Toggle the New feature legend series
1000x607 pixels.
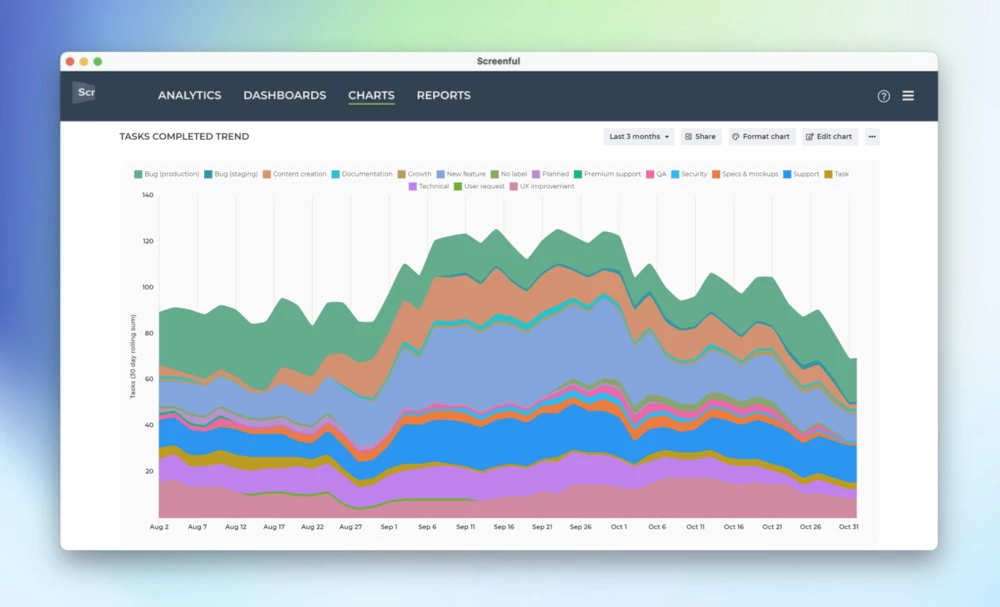461,174
